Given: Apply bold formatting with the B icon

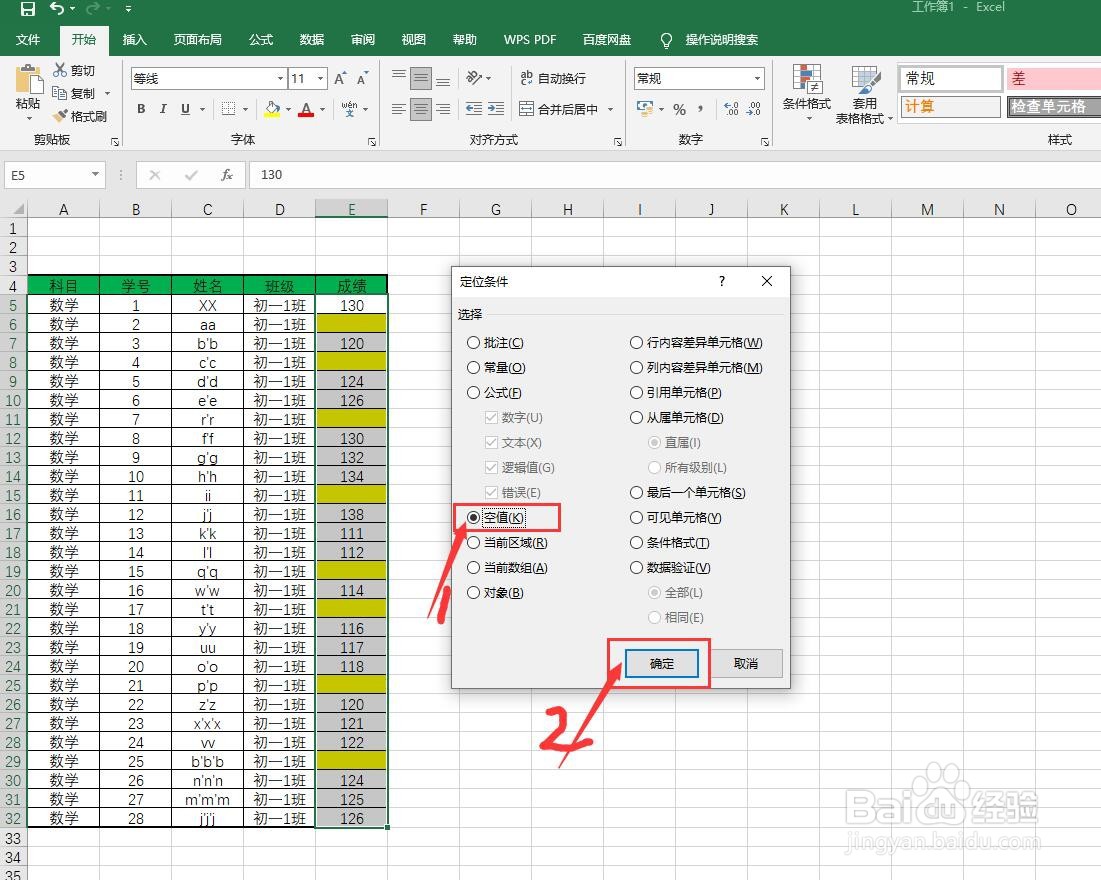Looking at the screenshot, I should pos(141,109).
